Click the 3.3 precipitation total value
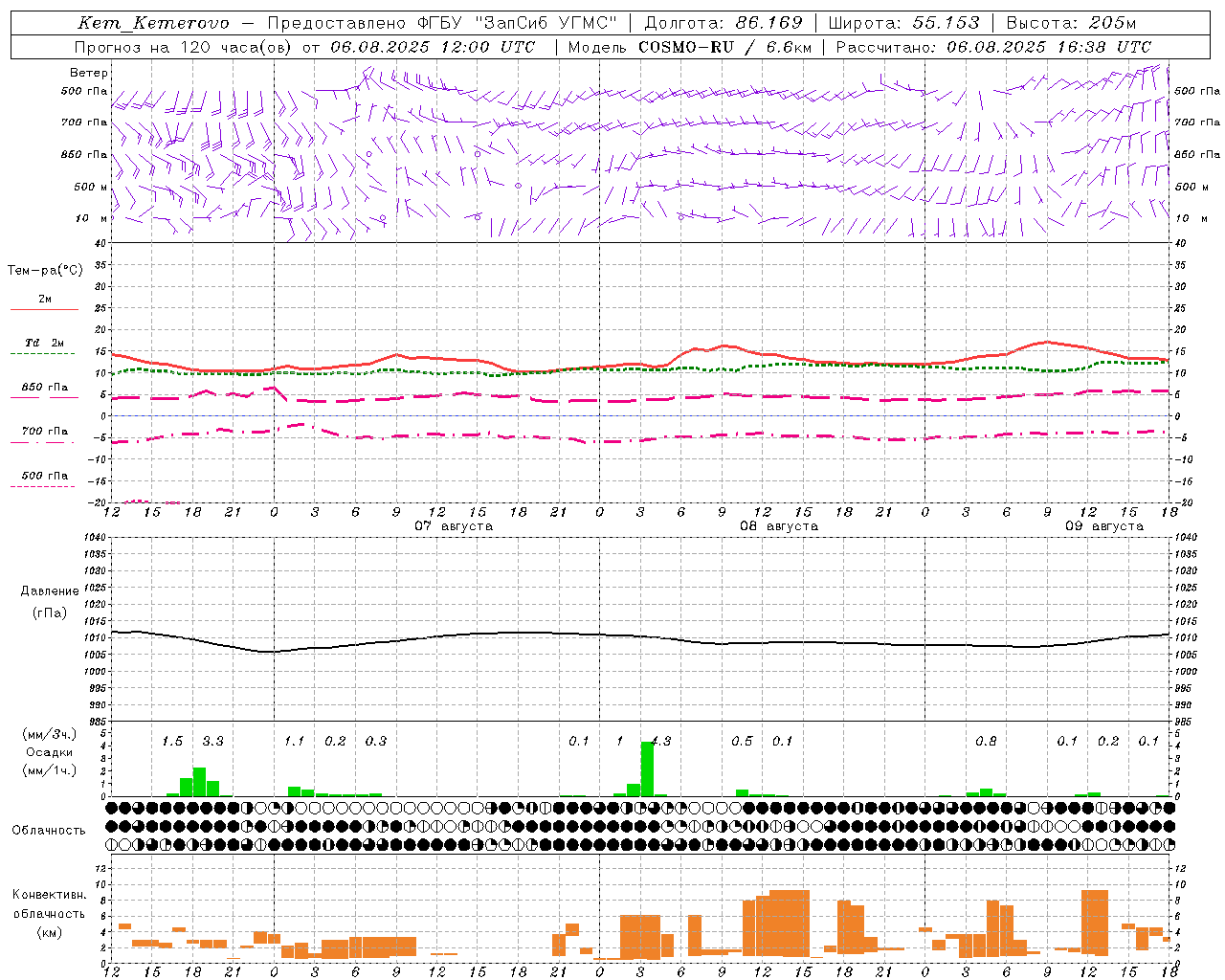Screen dimensions: 1225x980 pyautogui.click(x=212, y=742)
